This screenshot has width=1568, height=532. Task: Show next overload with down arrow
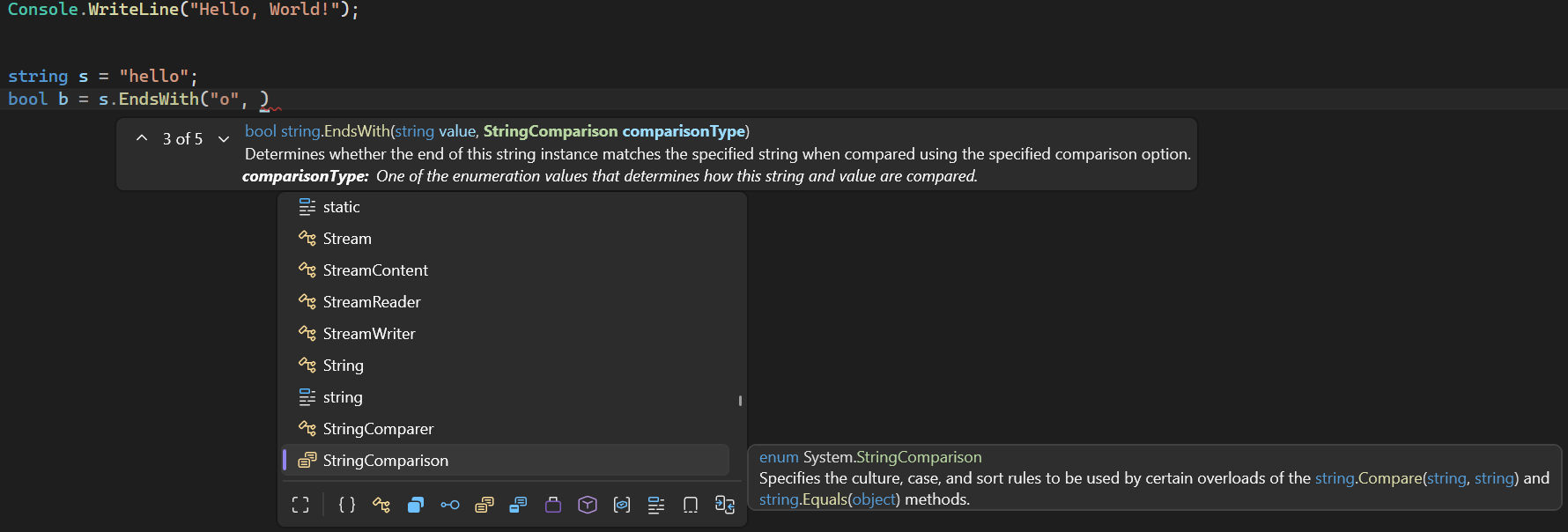click(x=224, y=139)
